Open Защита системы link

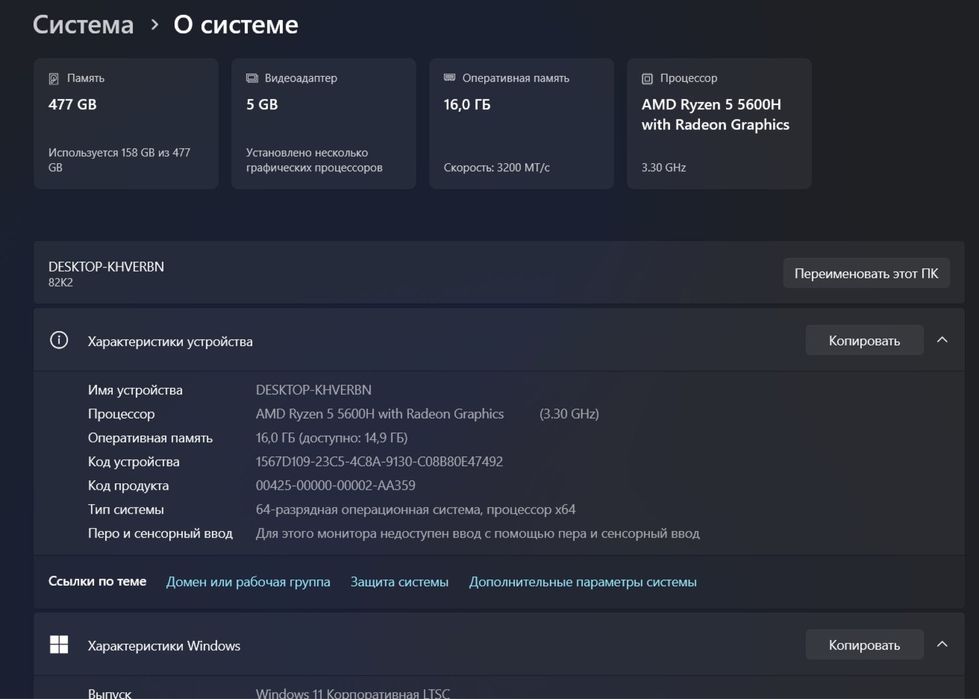(x=400, y=582)
